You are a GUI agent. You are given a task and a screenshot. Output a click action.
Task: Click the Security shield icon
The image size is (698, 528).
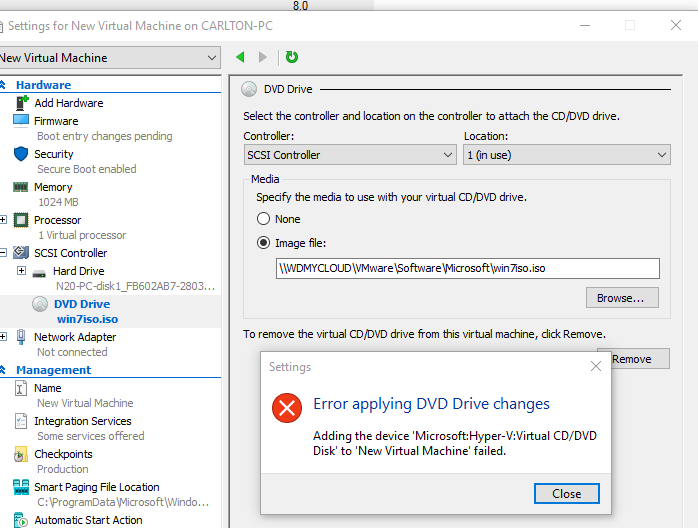click(x=21, y=154)
